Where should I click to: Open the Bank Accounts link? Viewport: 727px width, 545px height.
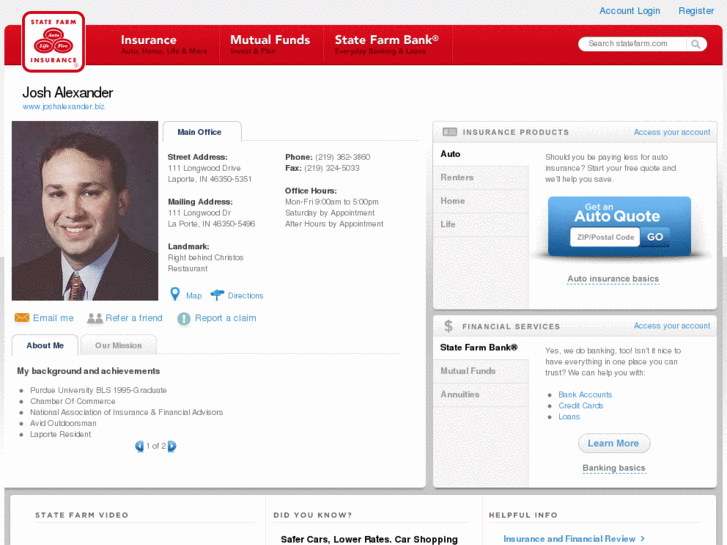coord(585,394)
